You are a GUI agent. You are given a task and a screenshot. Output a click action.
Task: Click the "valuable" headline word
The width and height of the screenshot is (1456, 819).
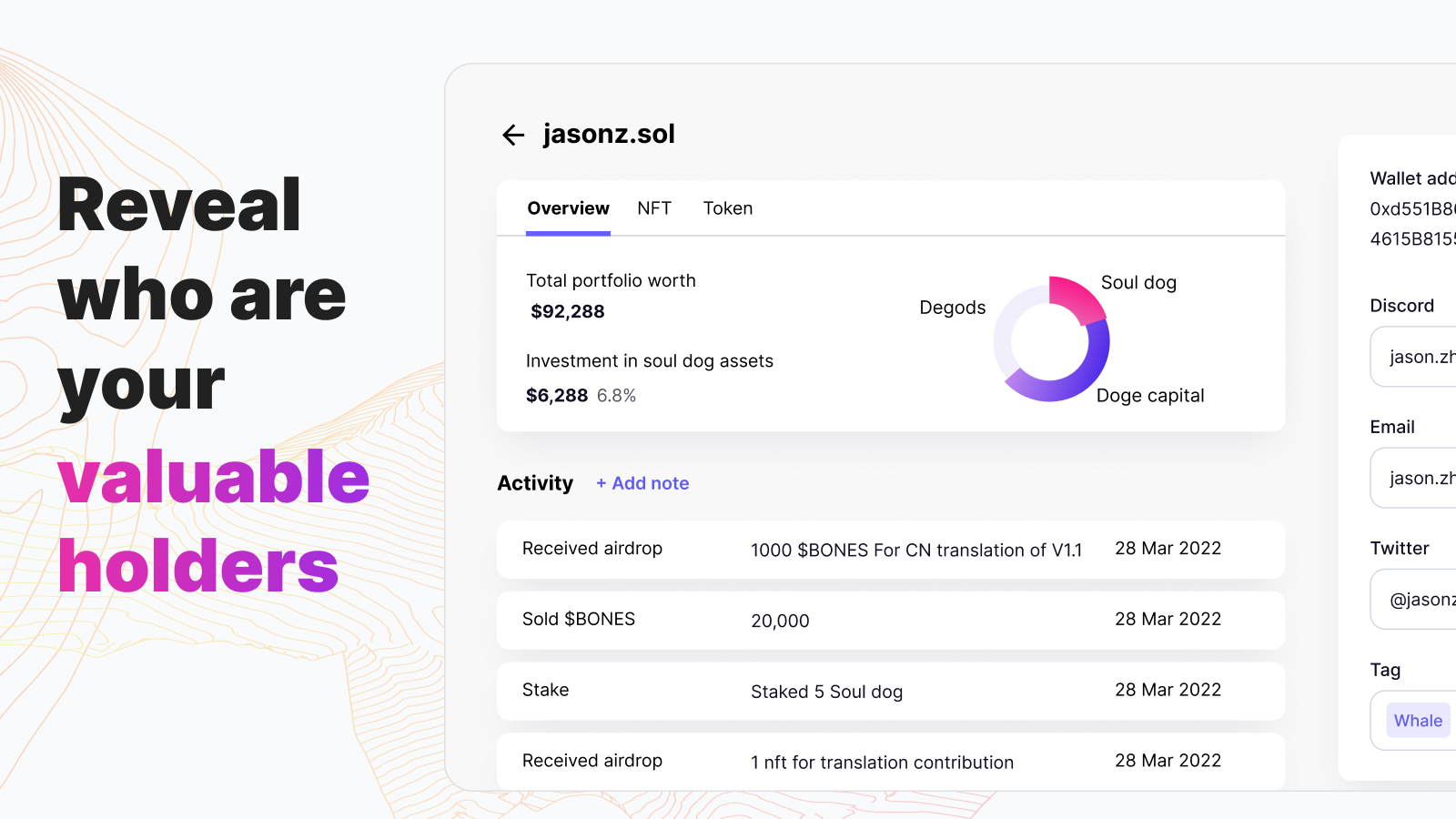point(214,477)
